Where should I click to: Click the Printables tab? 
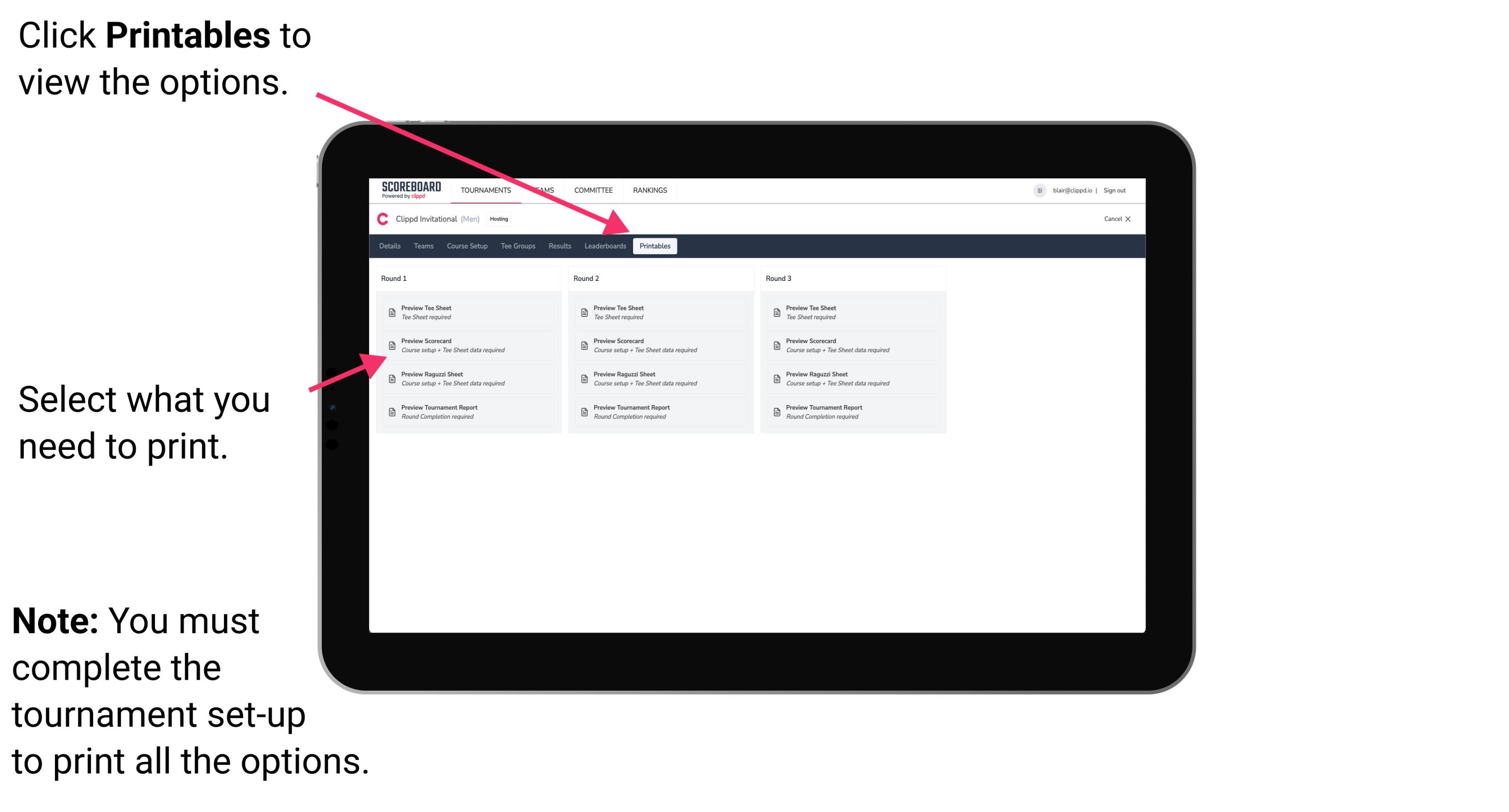tap(655, 246)
